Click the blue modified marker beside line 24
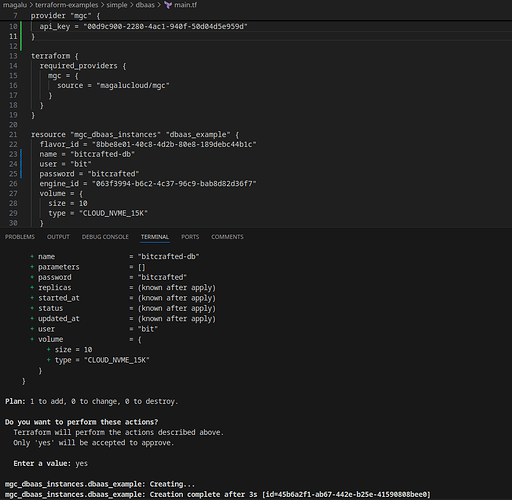 coord(21,164)
